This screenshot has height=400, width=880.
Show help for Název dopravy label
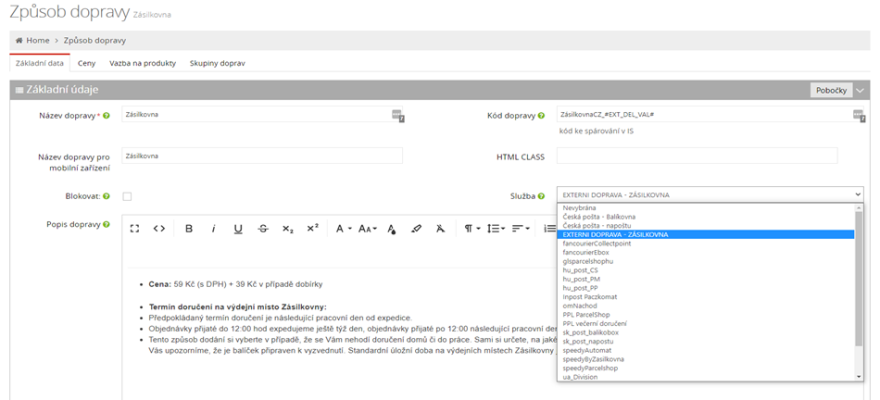point(107,116)
